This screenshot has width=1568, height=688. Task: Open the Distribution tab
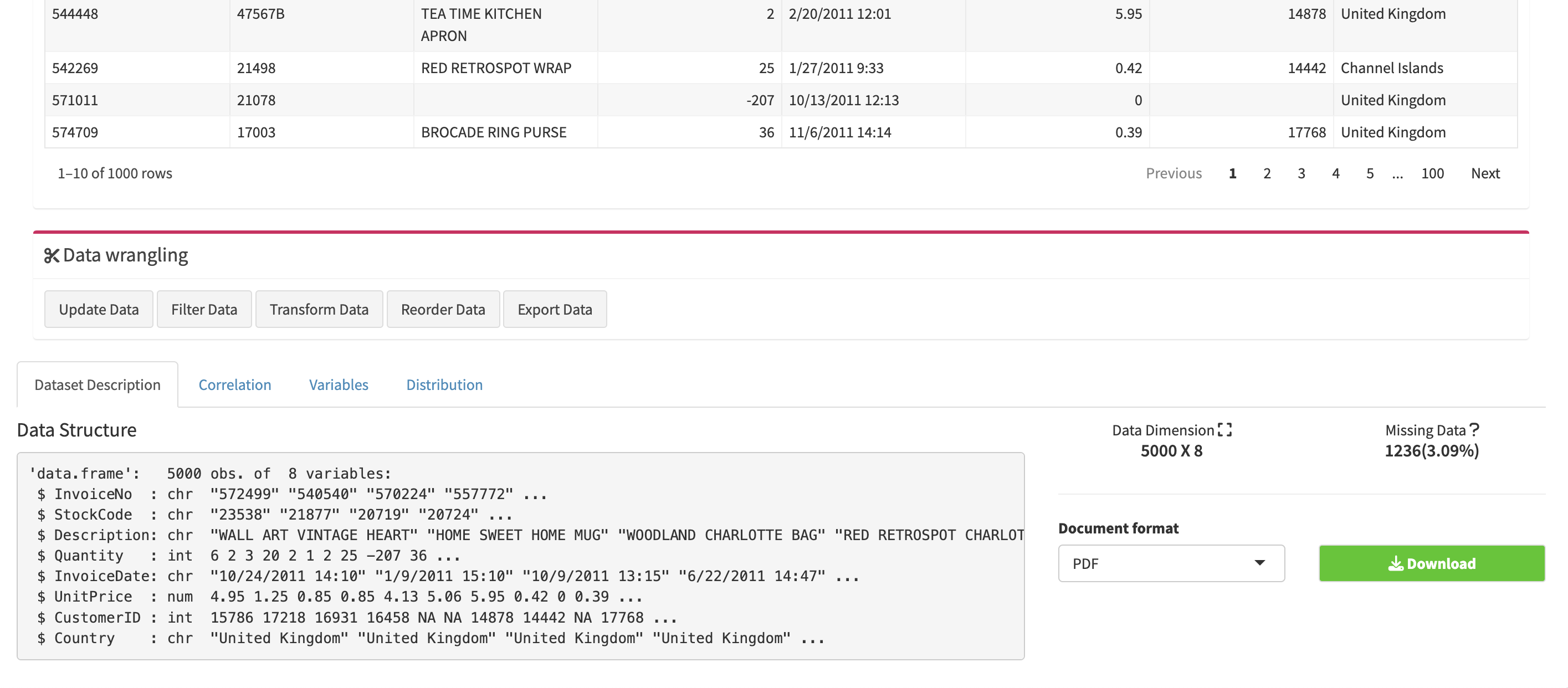tap(444, 384)
